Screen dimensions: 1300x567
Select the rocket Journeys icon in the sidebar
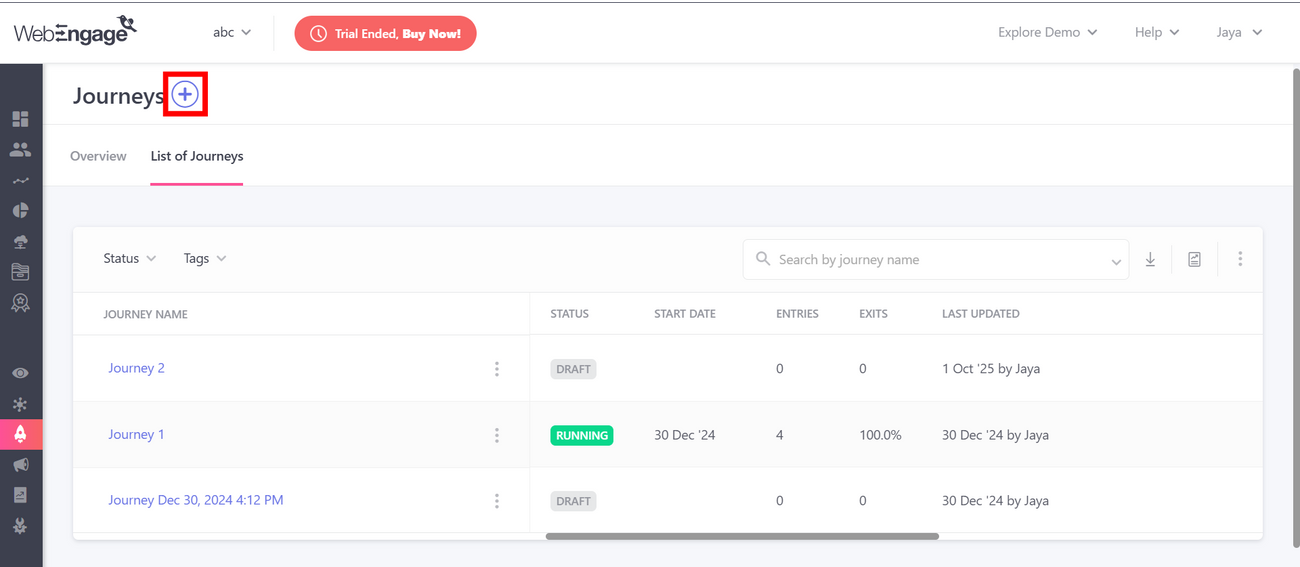point(20,434)
